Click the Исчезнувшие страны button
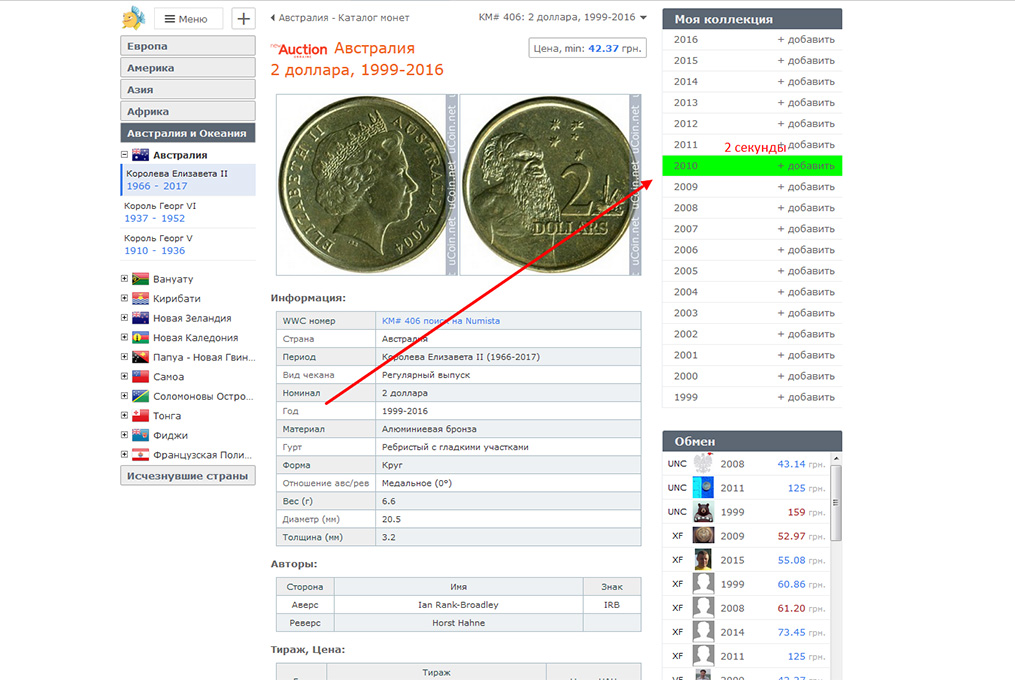 pyautogui.click(x=188, y=476)
